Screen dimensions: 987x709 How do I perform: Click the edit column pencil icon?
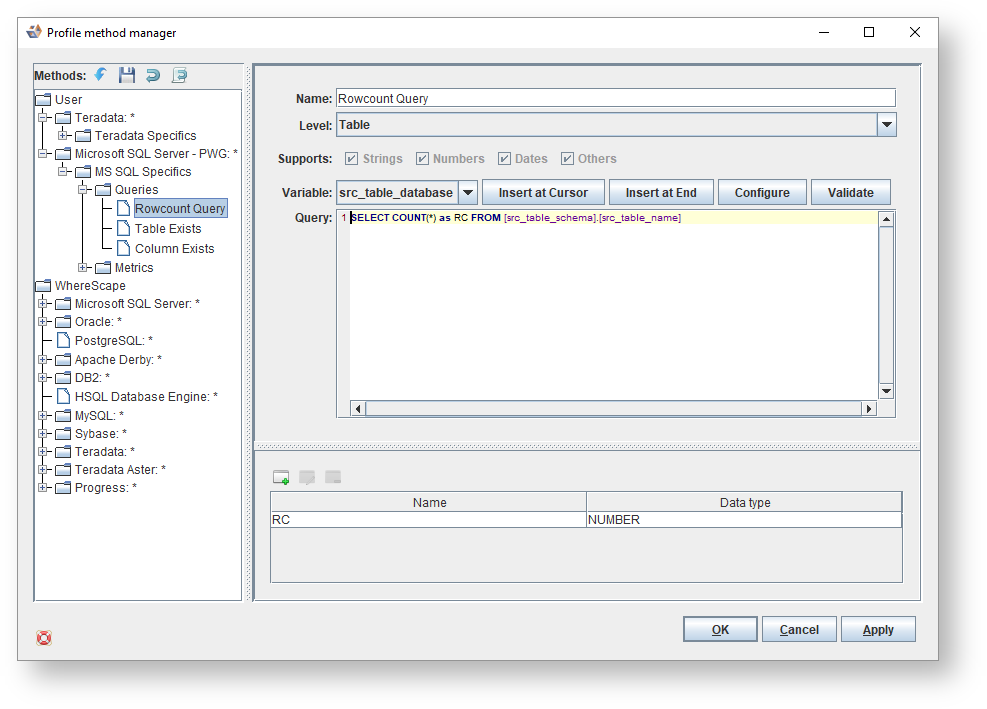click(x=307, y=478)
